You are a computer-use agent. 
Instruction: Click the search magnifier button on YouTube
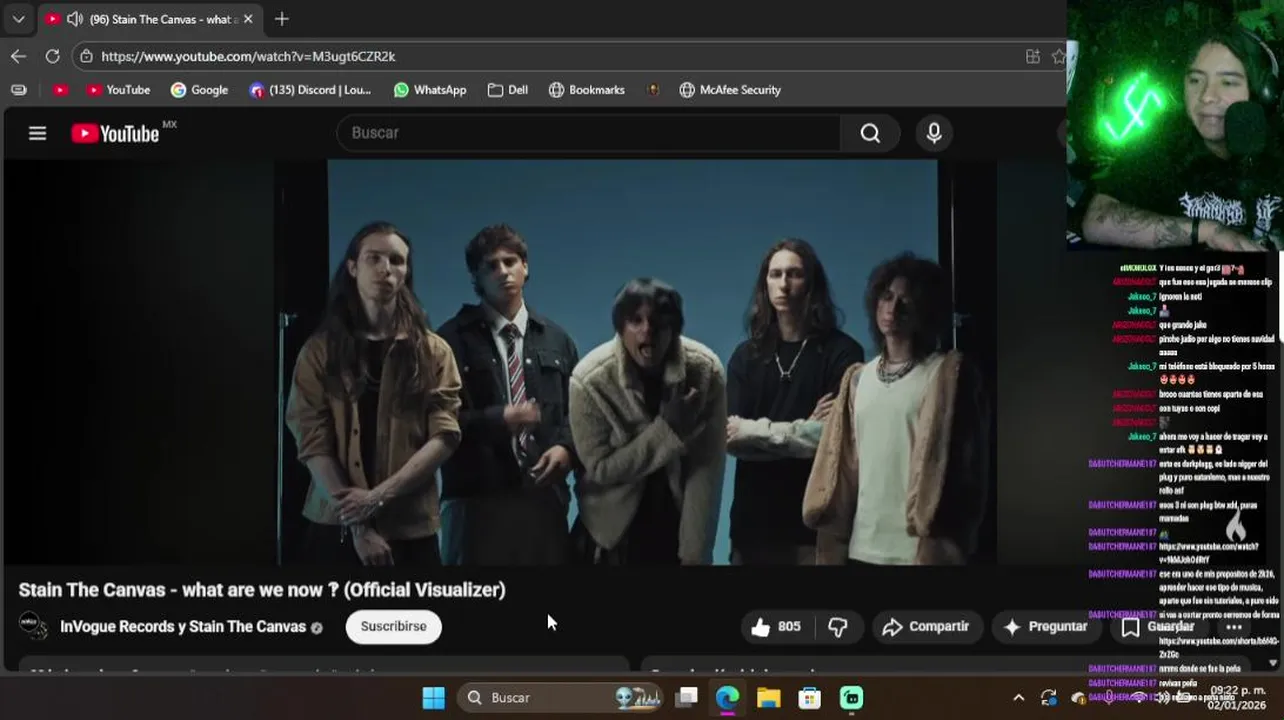[x=870, y=133]
